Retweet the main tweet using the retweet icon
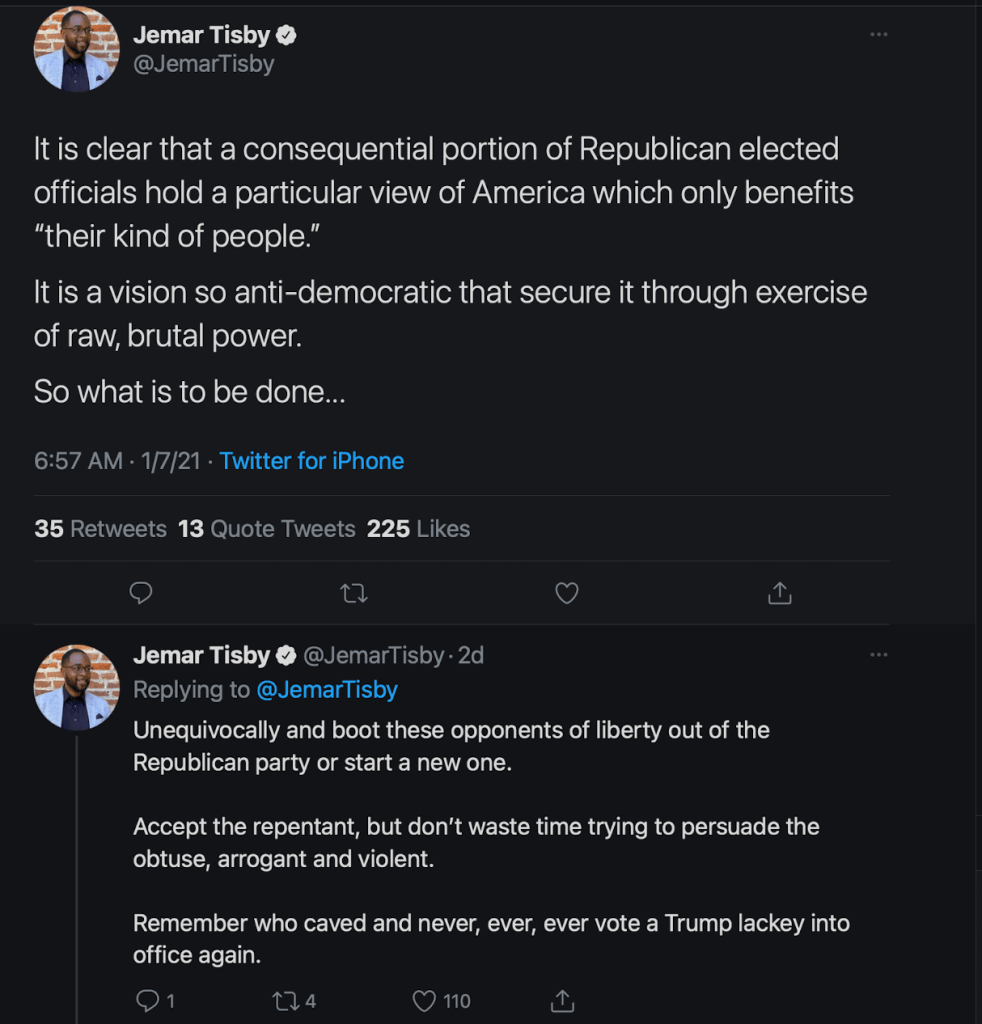The height and width of the screenshot is (1024, 982). click(354, 594)
